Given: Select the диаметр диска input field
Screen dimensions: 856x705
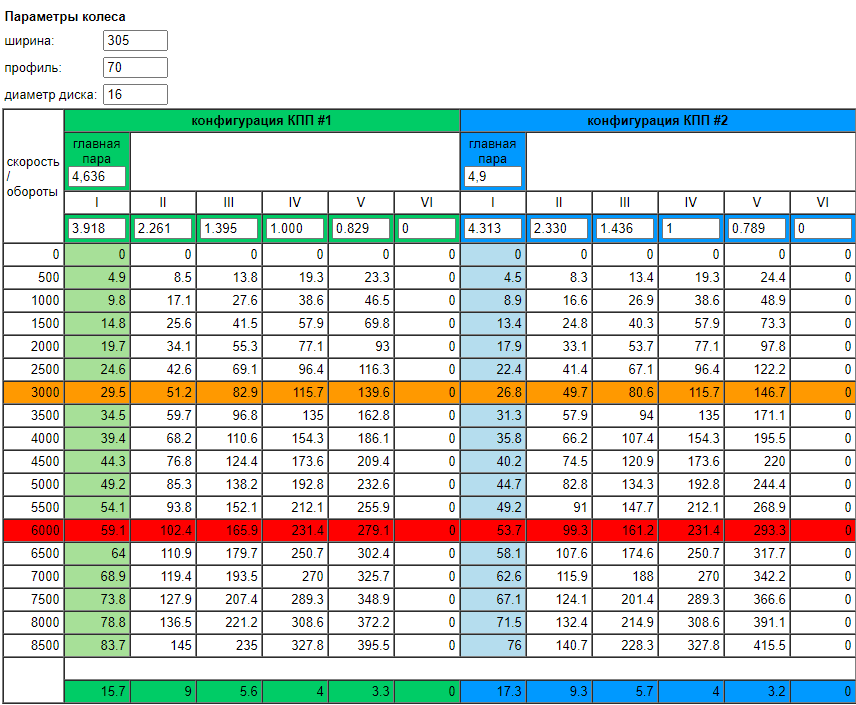Looking at the screenshot, I should [135, 95].
